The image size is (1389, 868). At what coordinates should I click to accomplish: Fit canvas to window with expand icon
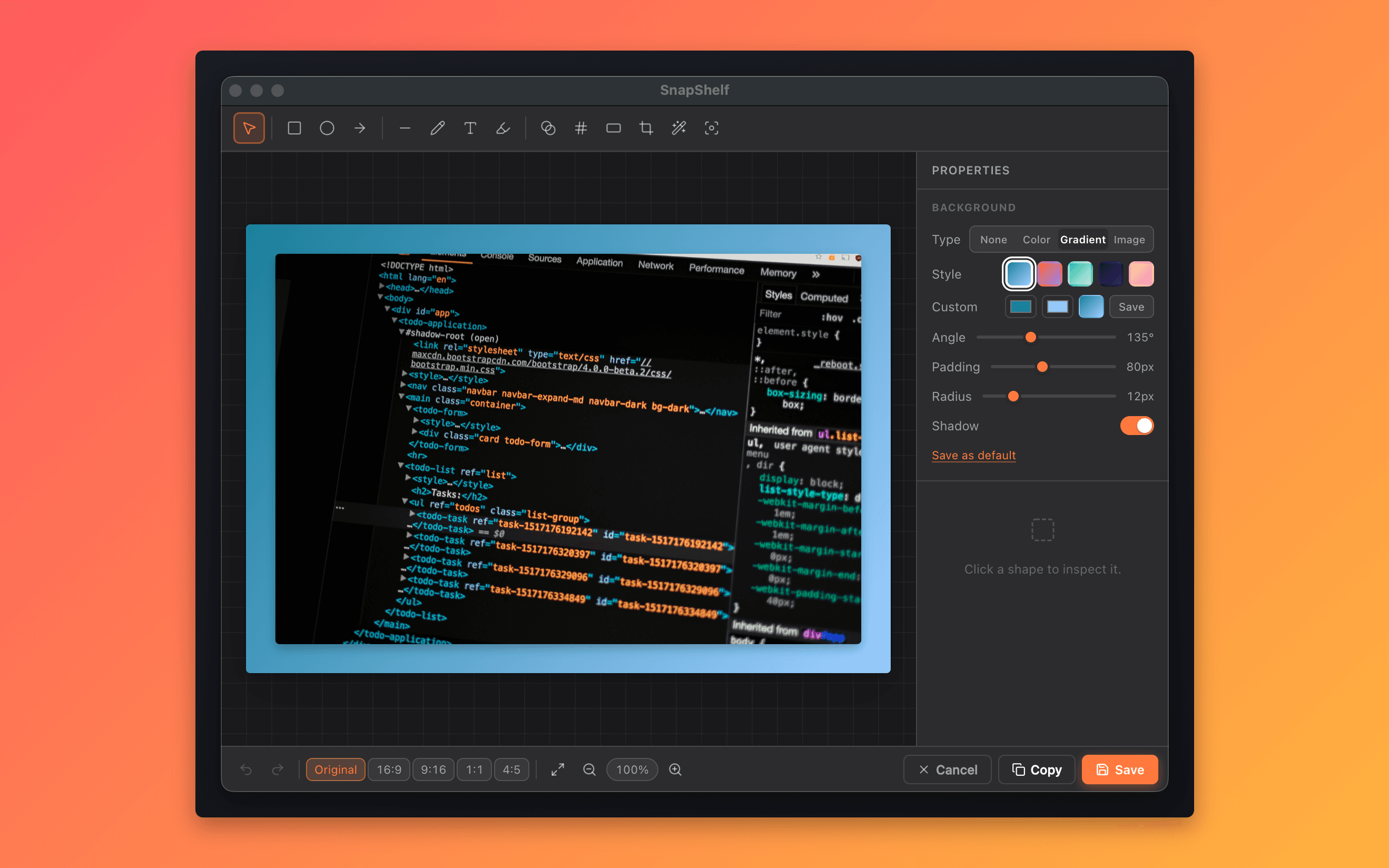coord(558,770)
